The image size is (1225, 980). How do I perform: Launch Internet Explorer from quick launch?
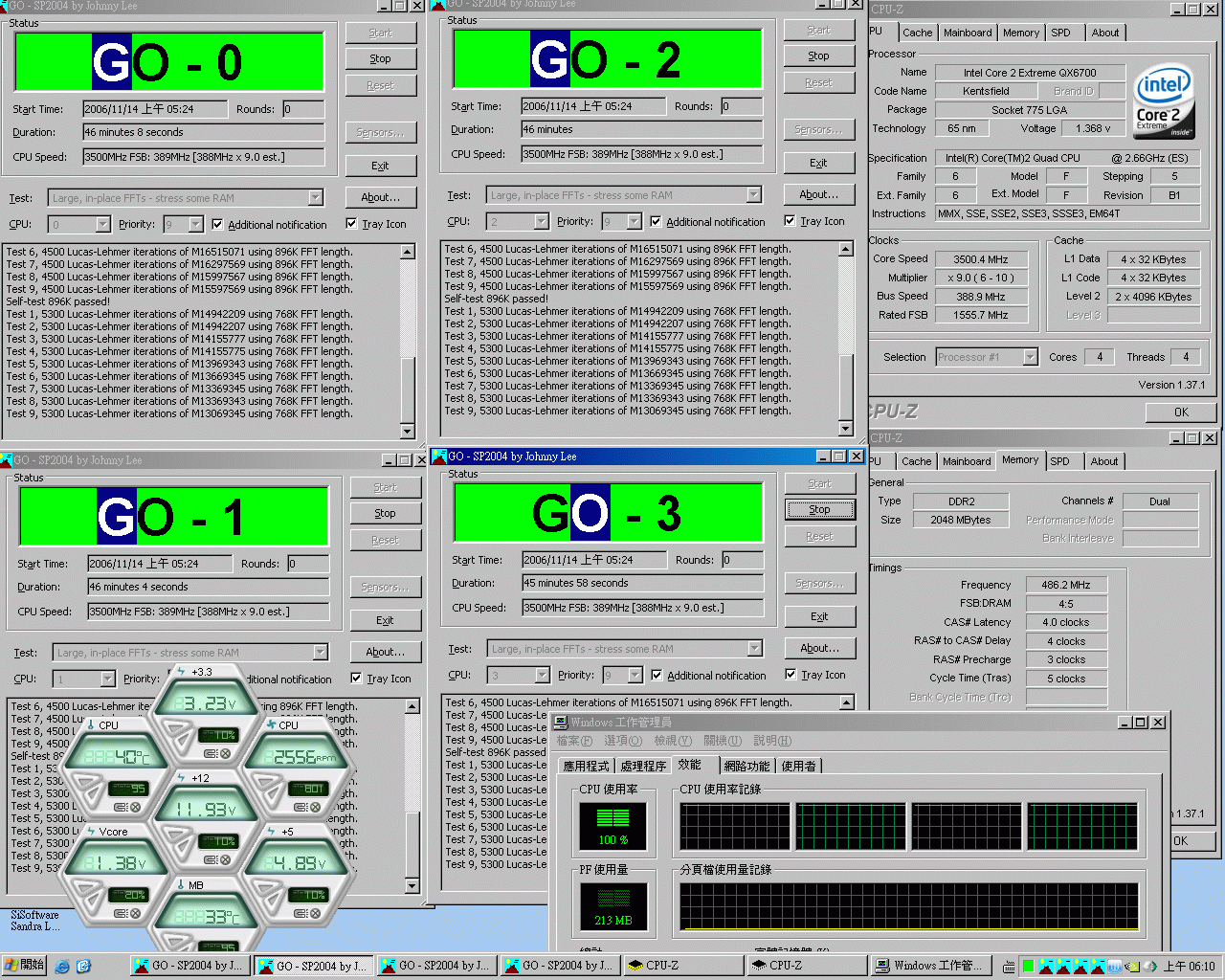(x=62, y=966)
